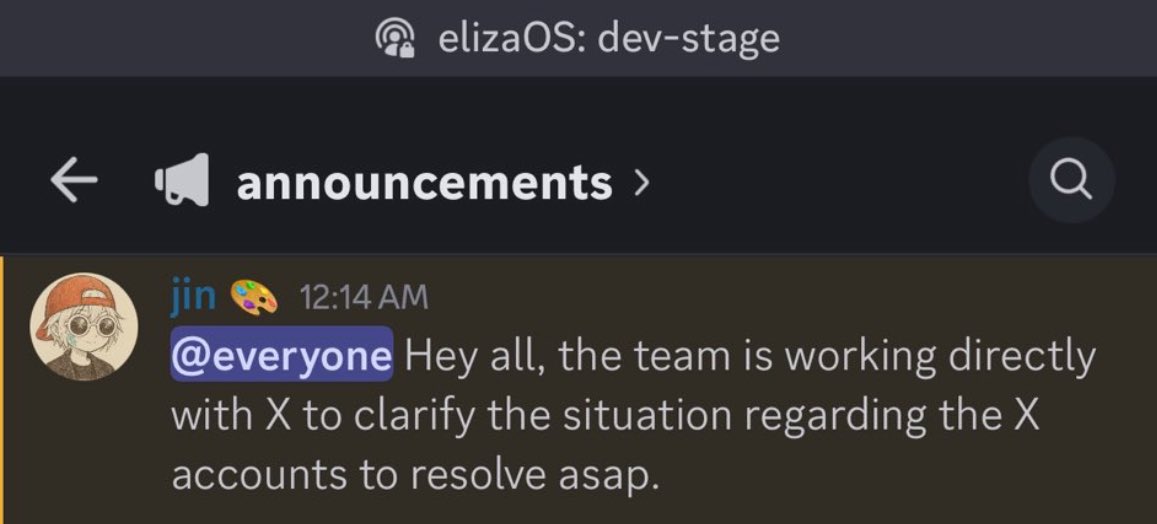Select the username jin
1157x524 pixels.
click(193, 297)
